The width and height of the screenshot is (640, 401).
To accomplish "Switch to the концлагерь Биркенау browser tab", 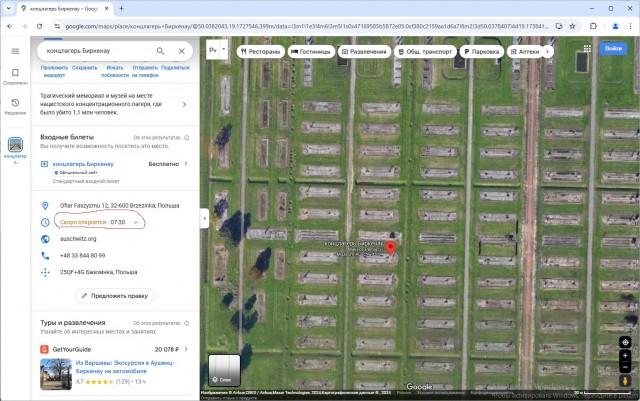I will [64, 9].
